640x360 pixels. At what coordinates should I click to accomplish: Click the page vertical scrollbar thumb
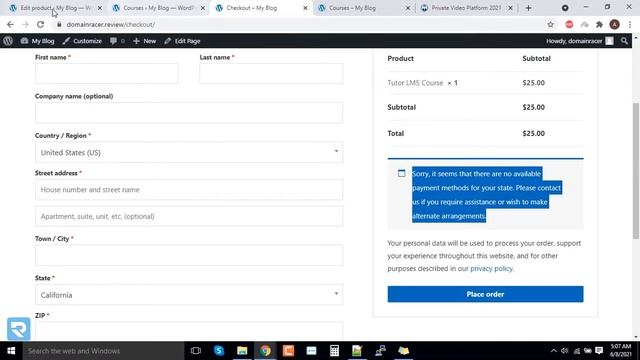point(636,171)
